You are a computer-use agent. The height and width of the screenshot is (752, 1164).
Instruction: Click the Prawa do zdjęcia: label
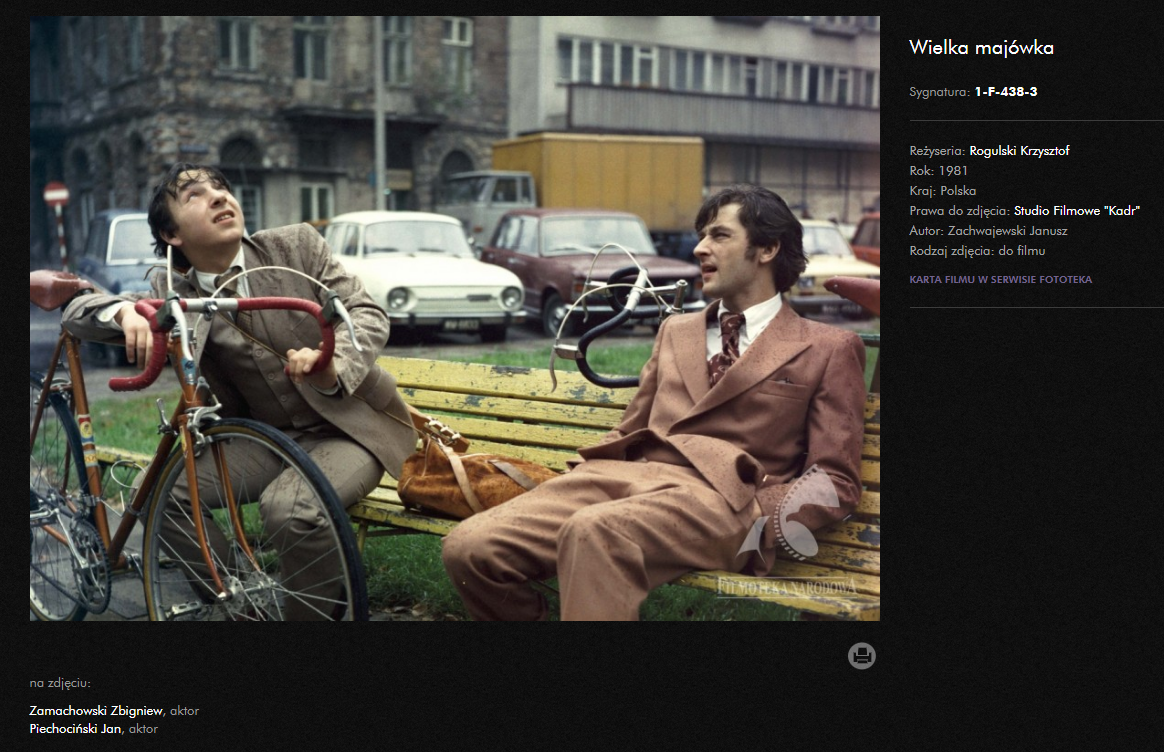coord(960,211)
